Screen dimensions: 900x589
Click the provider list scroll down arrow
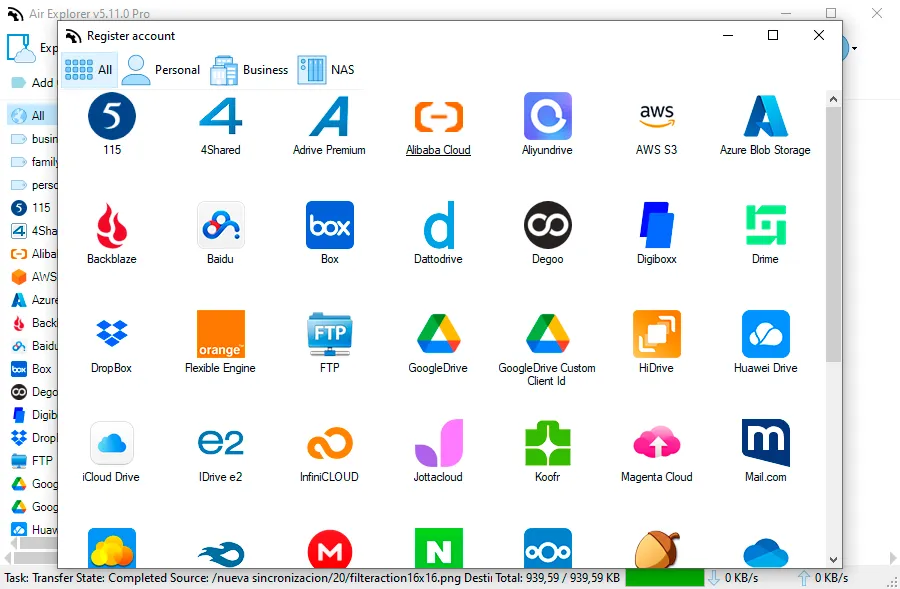pos(833,560)
